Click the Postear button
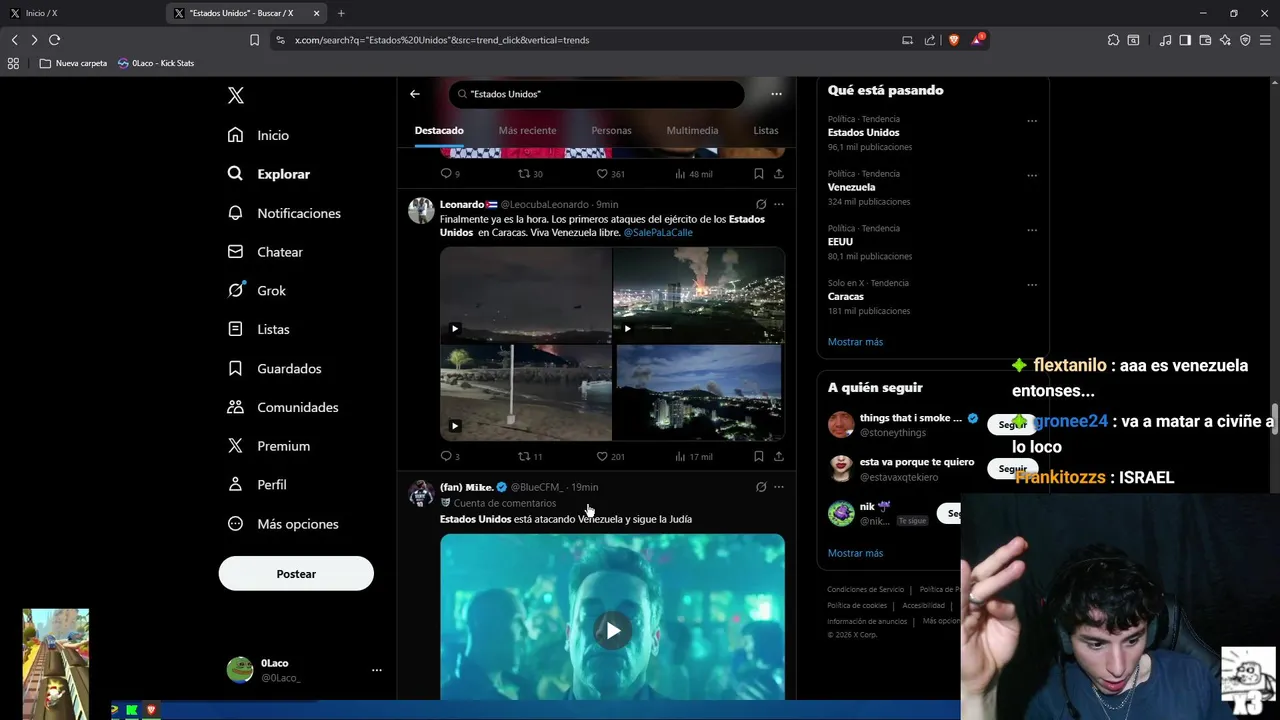 click(296, 574)
